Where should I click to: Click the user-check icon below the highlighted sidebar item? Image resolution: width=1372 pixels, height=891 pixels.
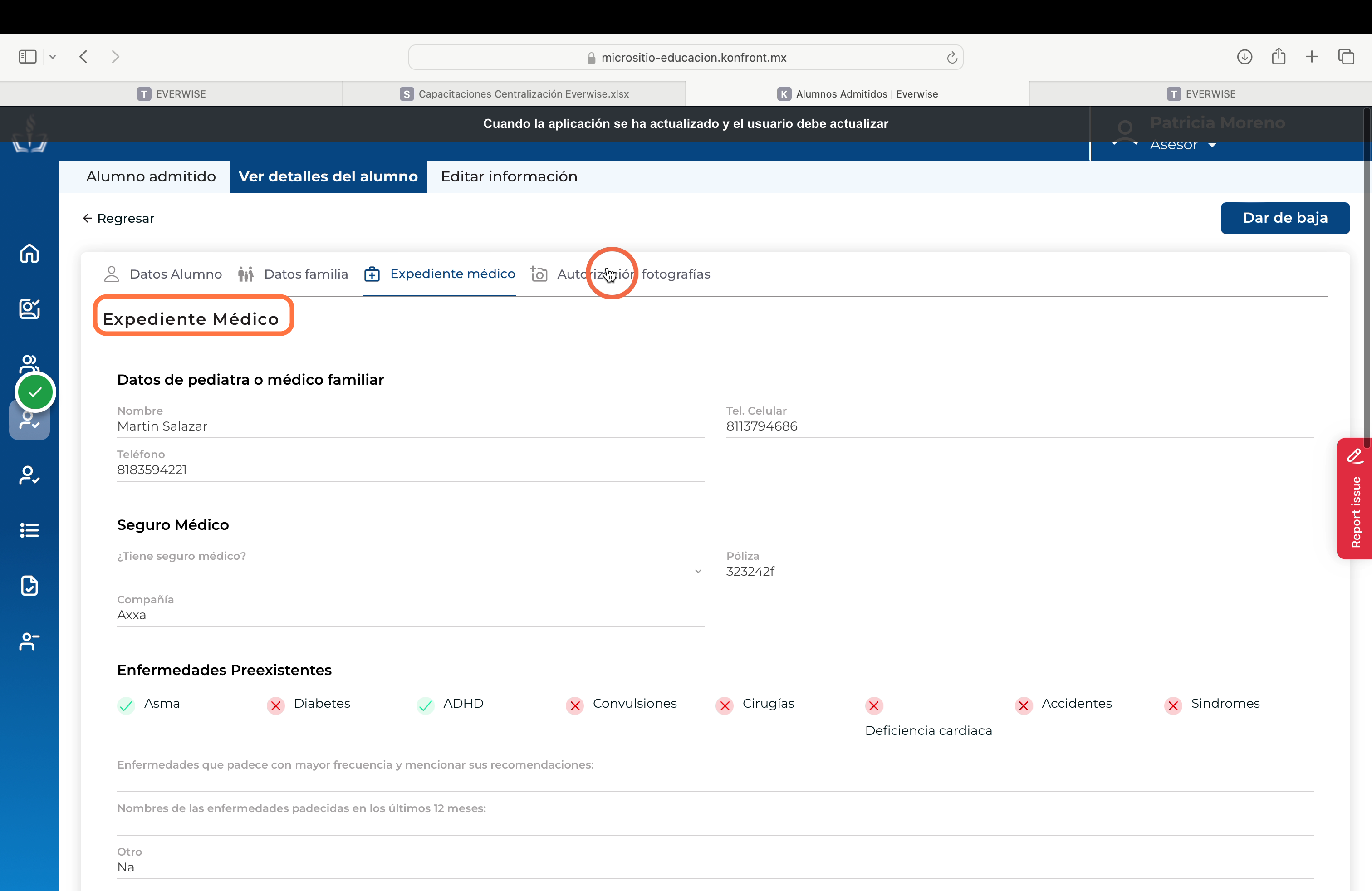pos(29,475)
